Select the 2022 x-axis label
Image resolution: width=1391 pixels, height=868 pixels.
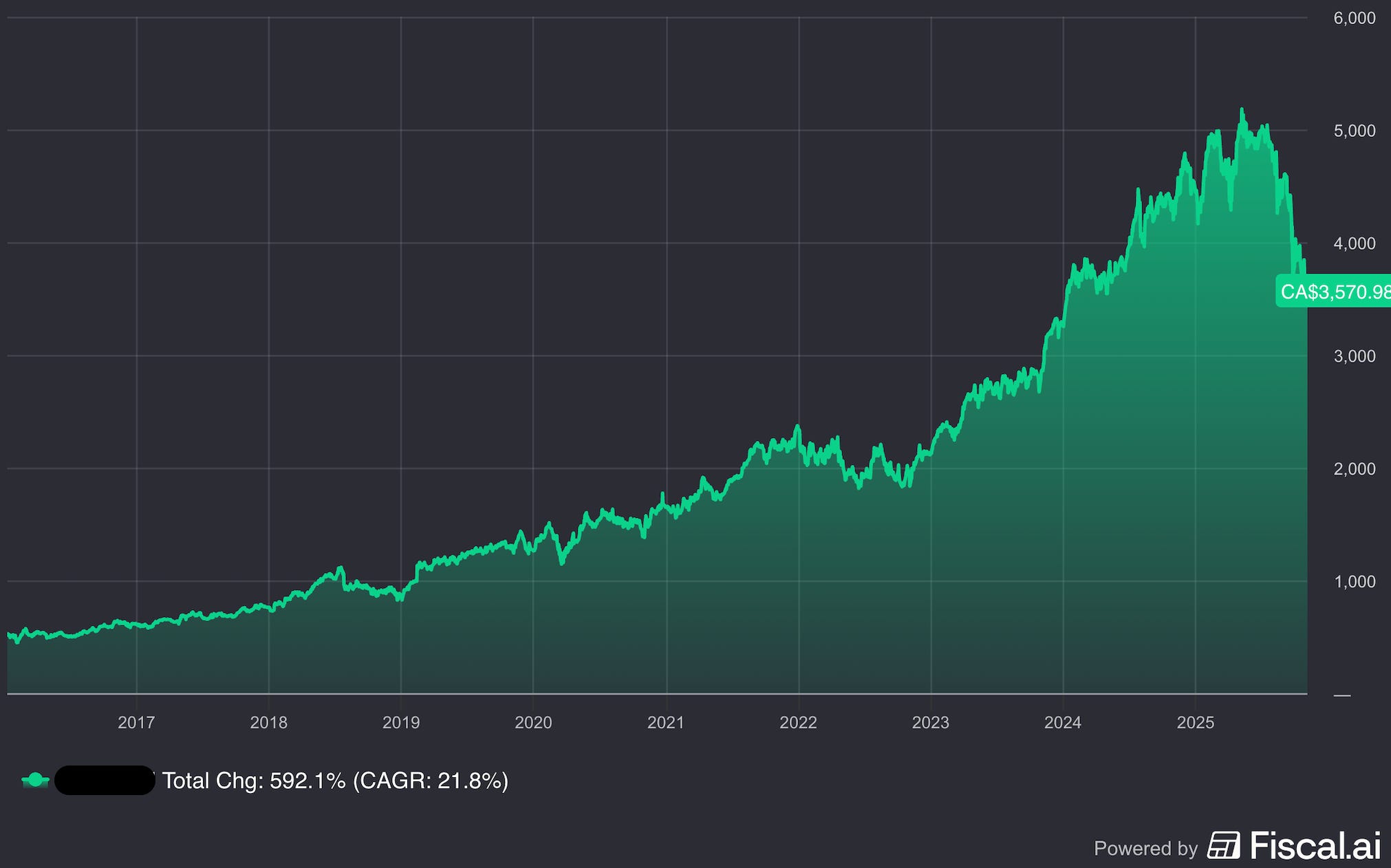798,722
